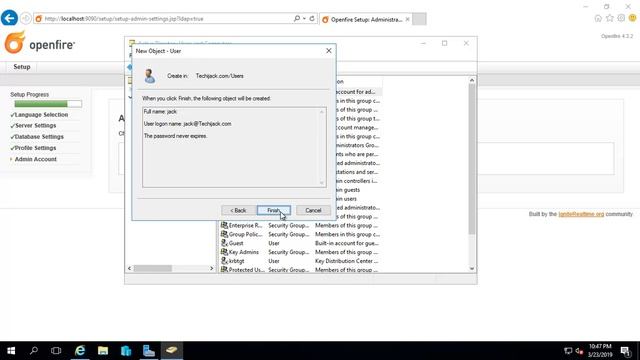Open Profile Settings setup step
This screenshot has width=640, height=360.
pyautogui.click(x=36, y=148)
